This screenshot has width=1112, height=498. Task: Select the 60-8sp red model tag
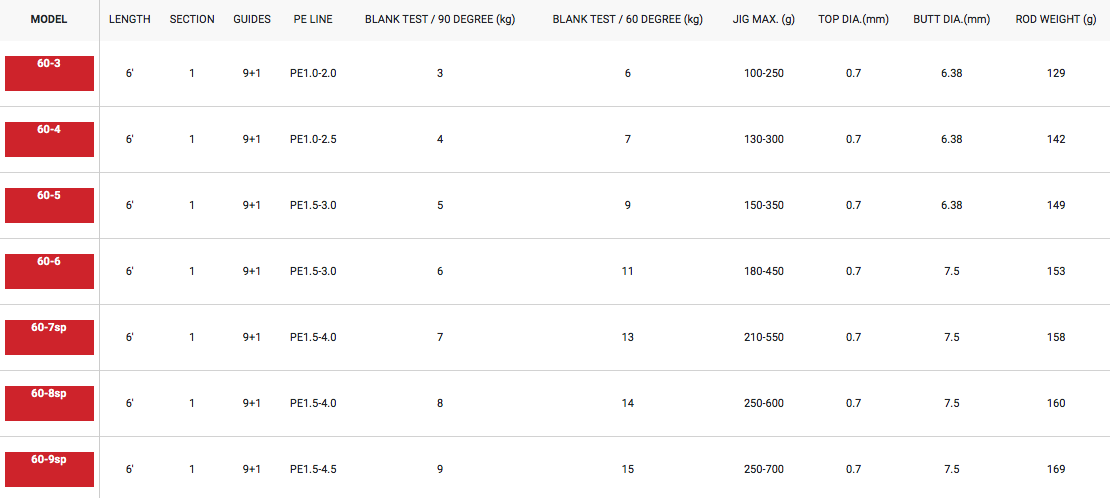50,404
